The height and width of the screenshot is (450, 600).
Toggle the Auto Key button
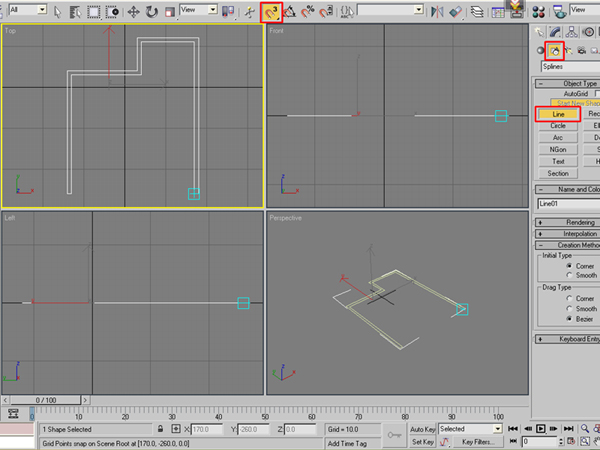point(422,429)
